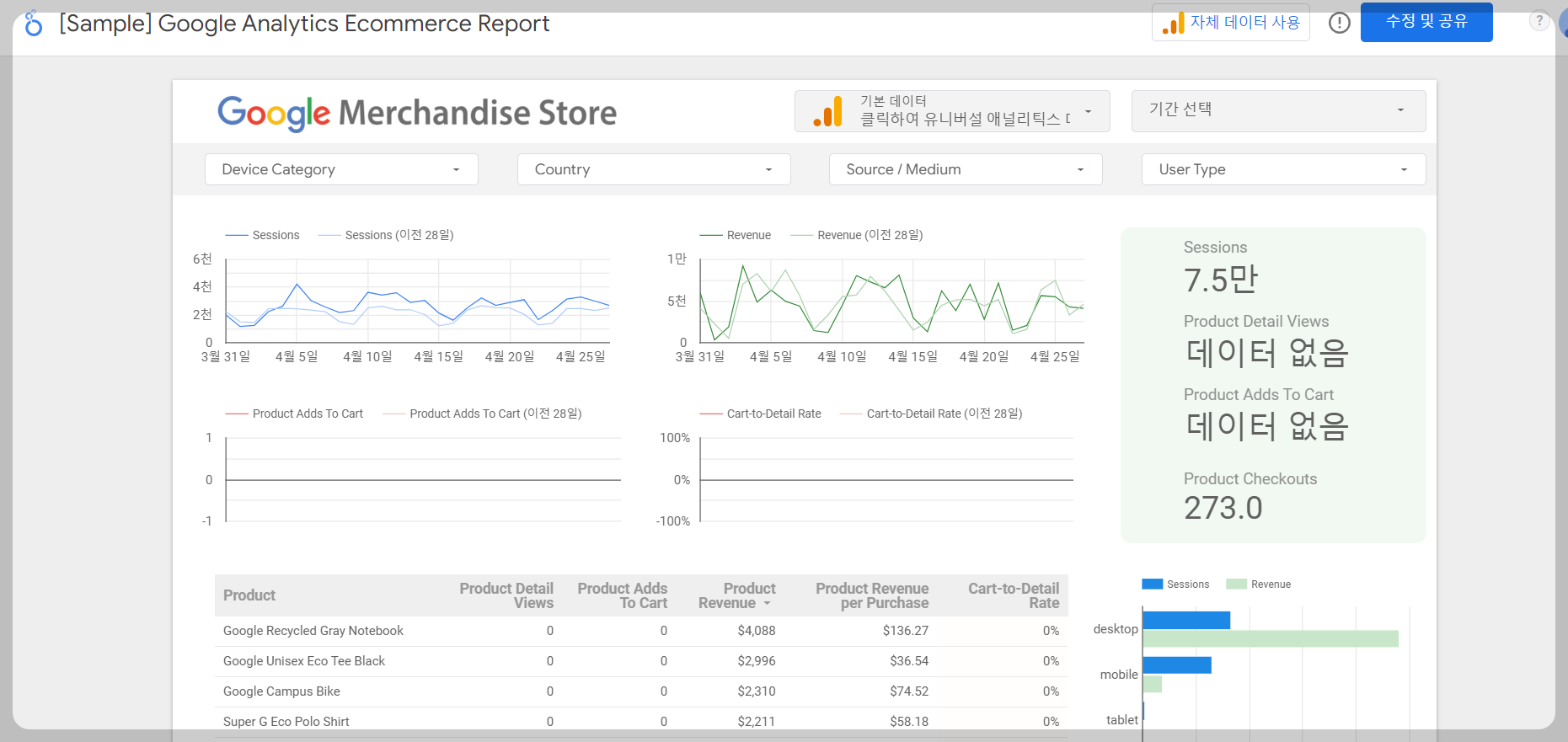Screen dimensions: 1568x742
Task: Click the tablet label in bar chart
Action: pos(1121,720)
